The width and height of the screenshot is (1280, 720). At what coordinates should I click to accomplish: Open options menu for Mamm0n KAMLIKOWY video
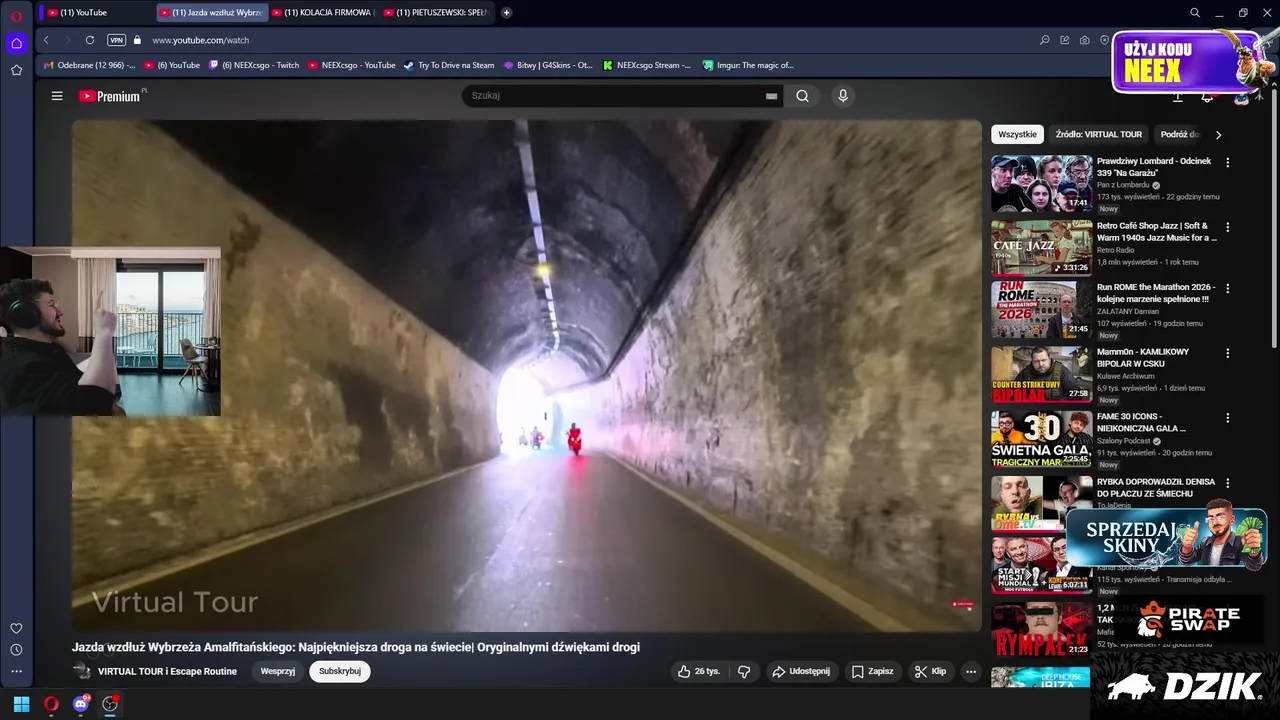(x=1228, y=353)
